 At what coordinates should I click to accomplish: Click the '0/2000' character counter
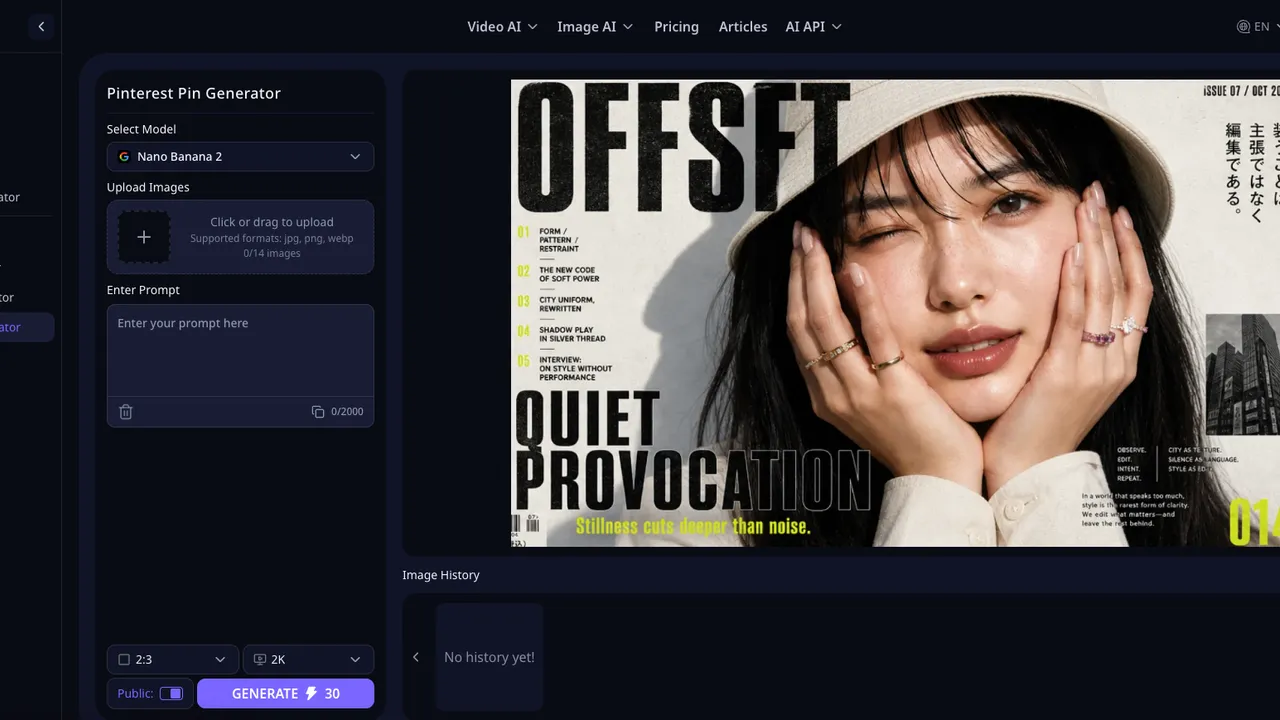pos(347,412)
